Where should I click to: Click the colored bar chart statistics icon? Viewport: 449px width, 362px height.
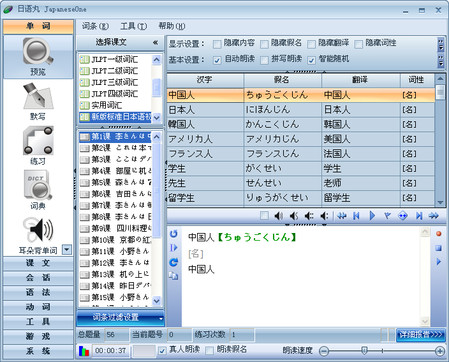84,351
